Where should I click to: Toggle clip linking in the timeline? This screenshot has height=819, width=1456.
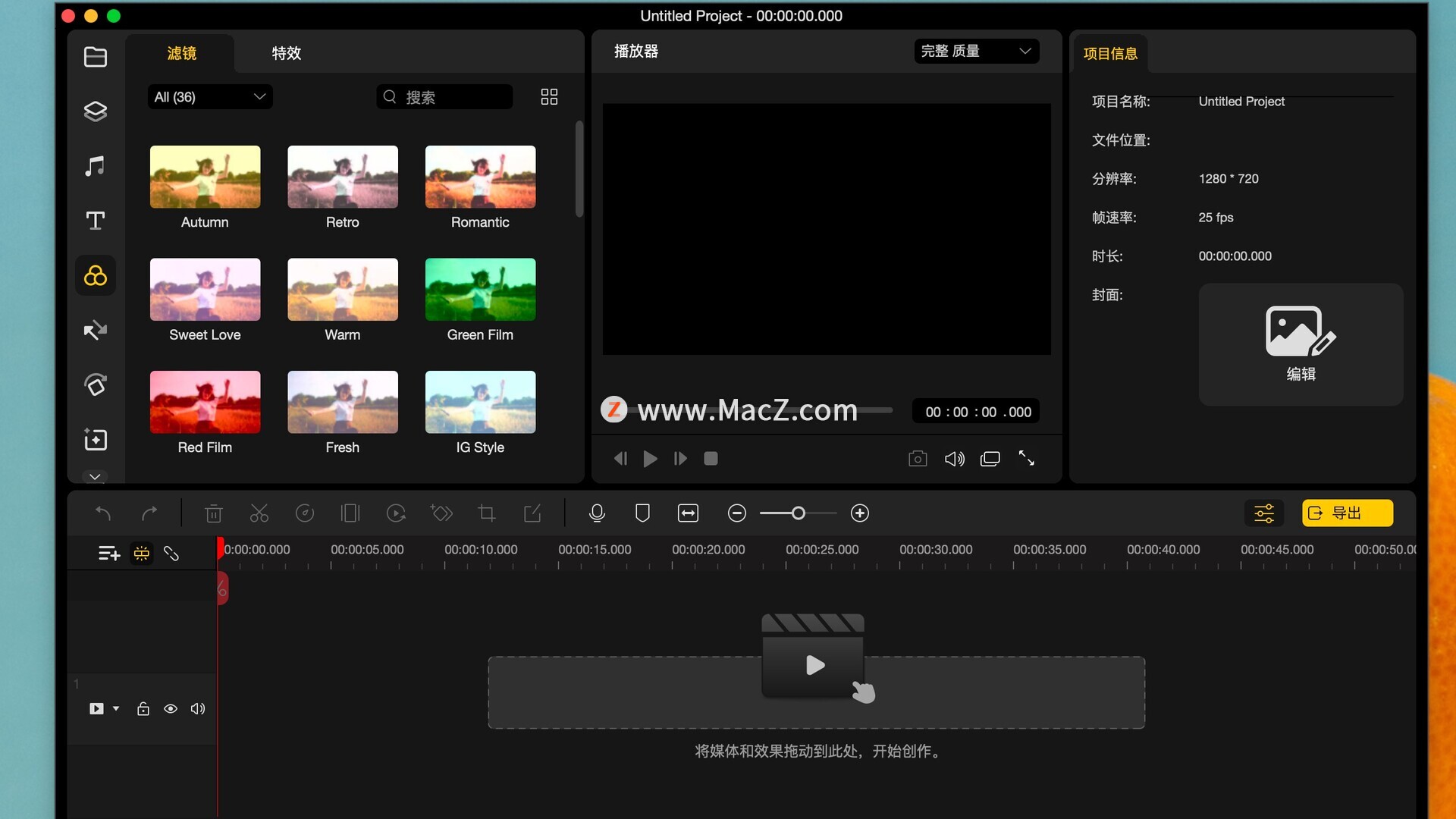(171, 554)
